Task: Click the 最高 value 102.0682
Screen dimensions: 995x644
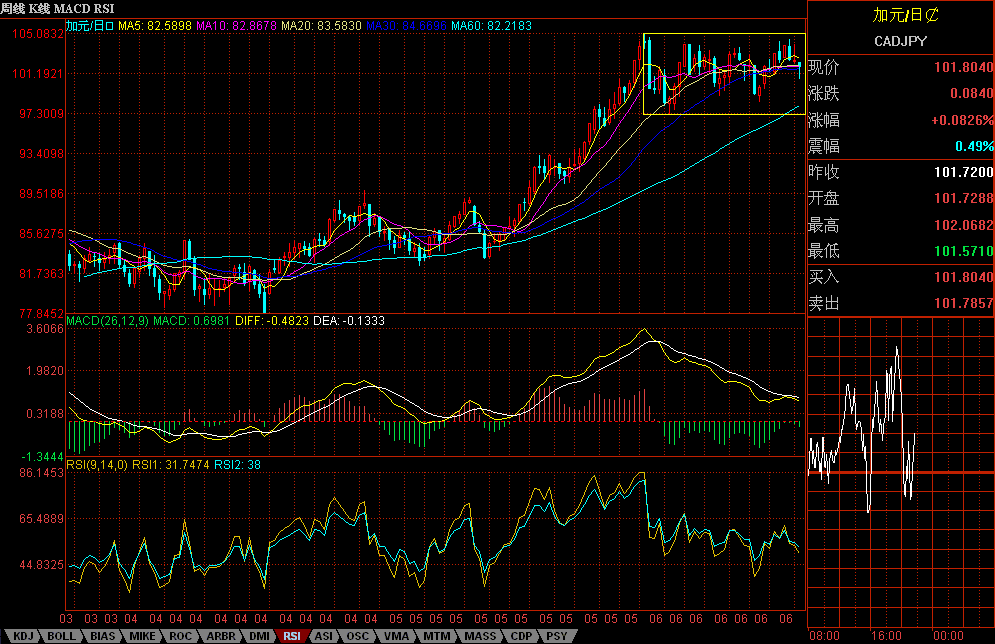Action: (x=963, y=225)
